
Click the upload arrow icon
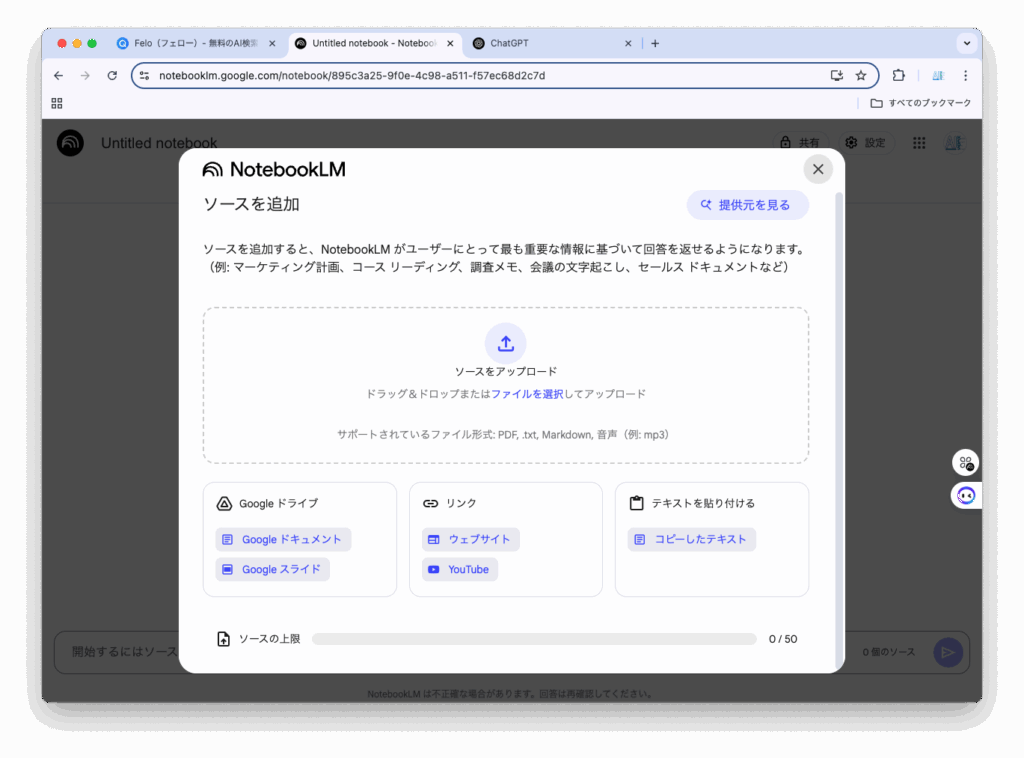point(505,343)
